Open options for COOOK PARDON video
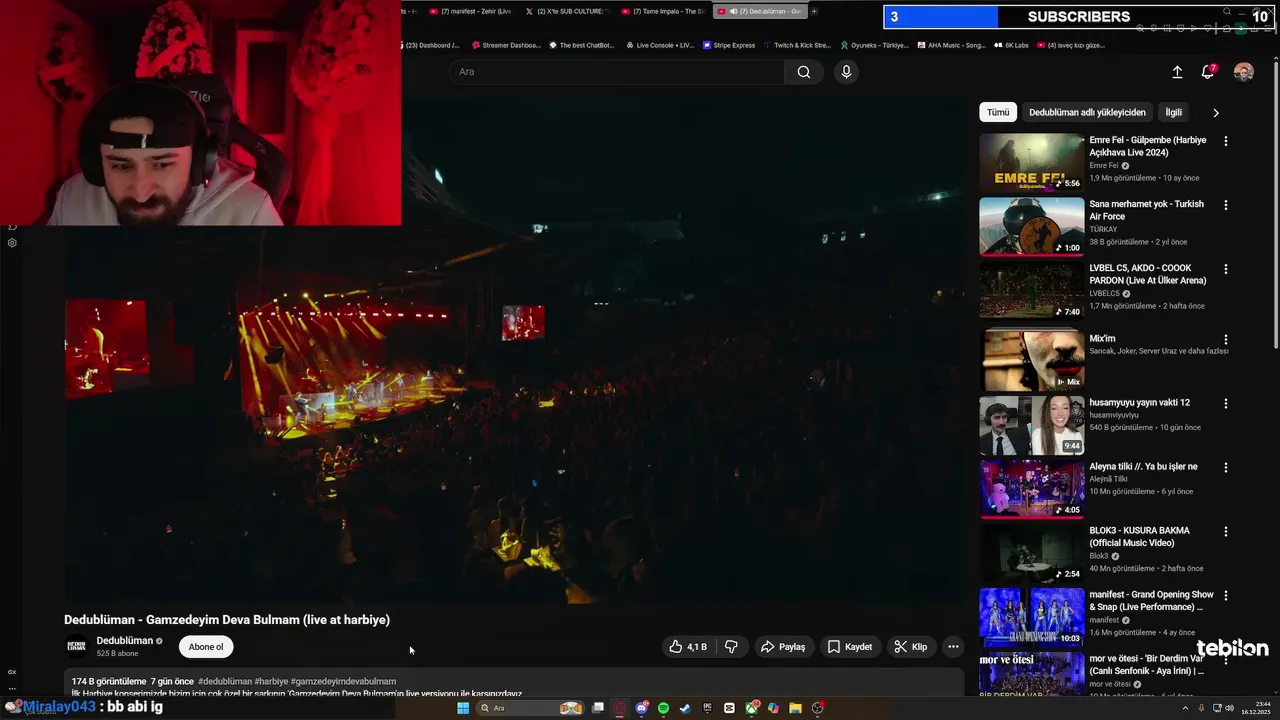The width and height of the screenshot is (1280, 720). click(1226, 269)
